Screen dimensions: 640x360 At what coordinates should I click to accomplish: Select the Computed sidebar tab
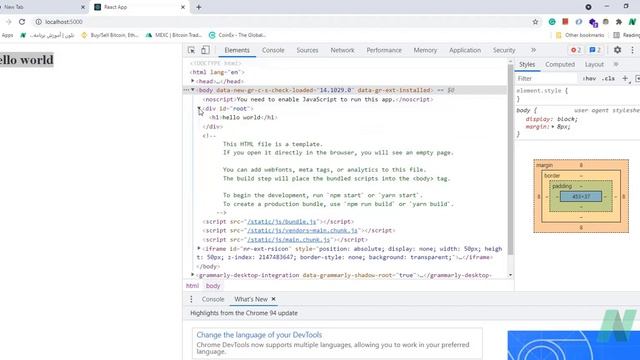560,64
